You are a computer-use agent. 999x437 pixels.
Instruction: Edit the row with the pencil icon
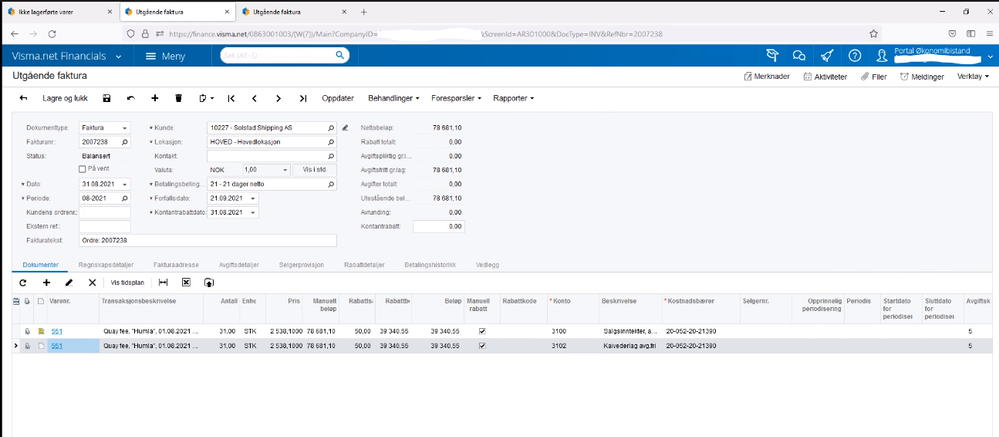(x=69, y=282)
